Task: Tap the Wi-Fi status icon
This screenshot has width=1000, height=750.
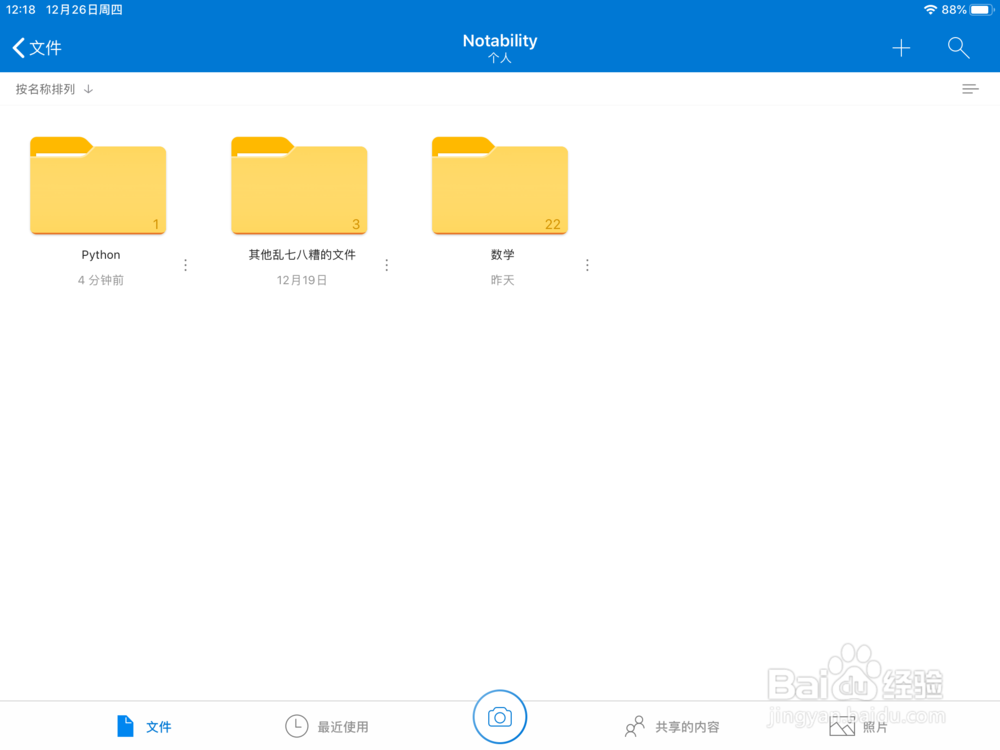Action: pyautogui.click(x=930, y=10)
